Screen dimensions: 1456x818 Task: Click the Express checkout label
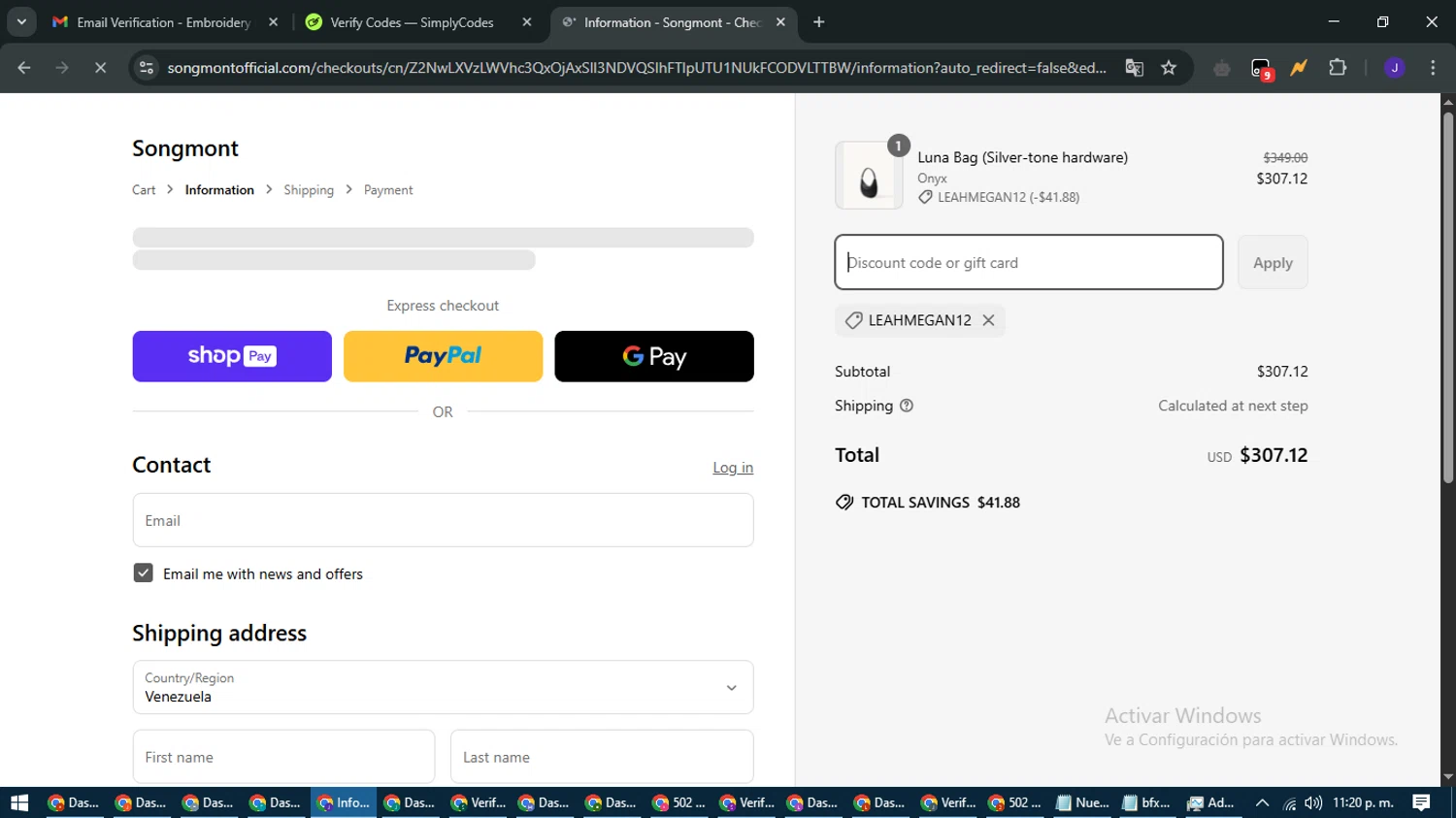coord(443,306)
